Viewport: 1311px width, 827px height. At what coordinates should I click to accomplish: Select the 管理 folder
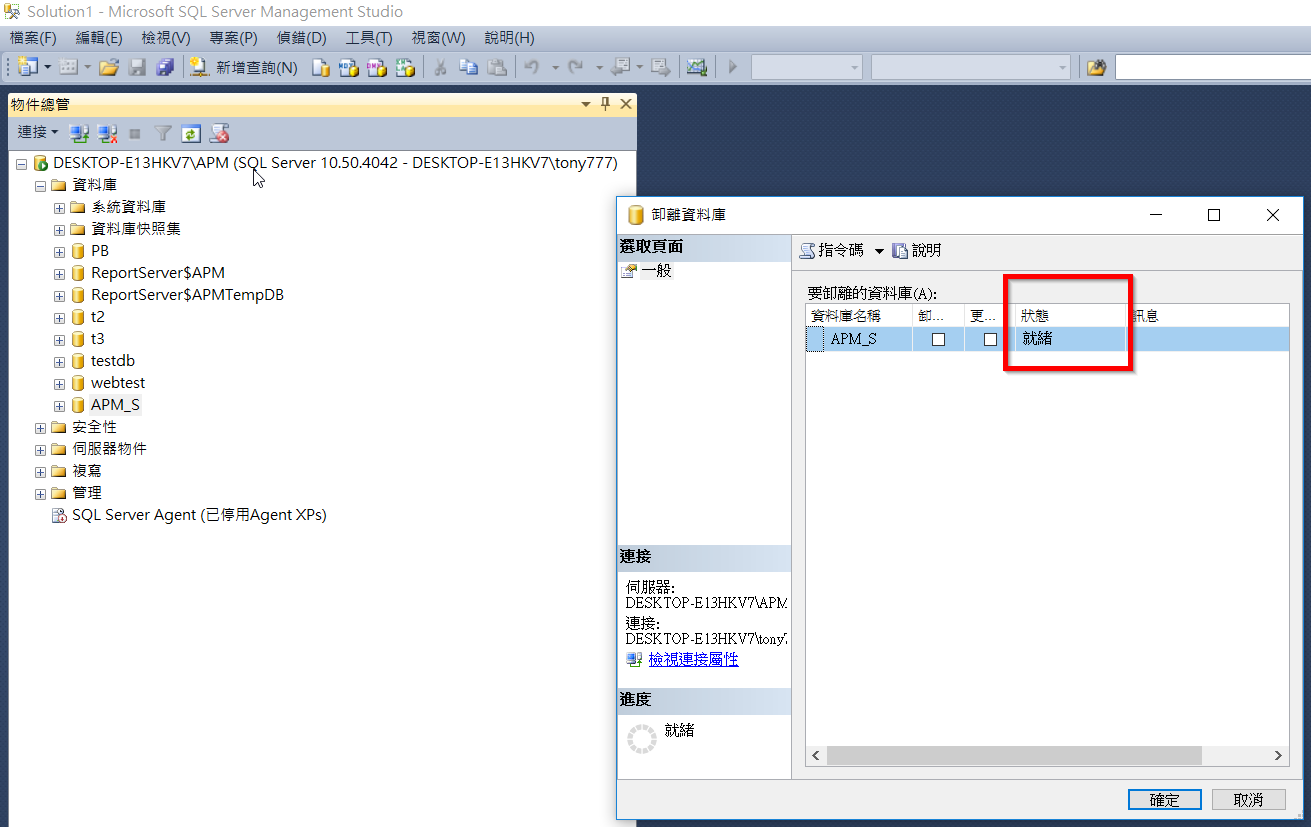[87, 493]
